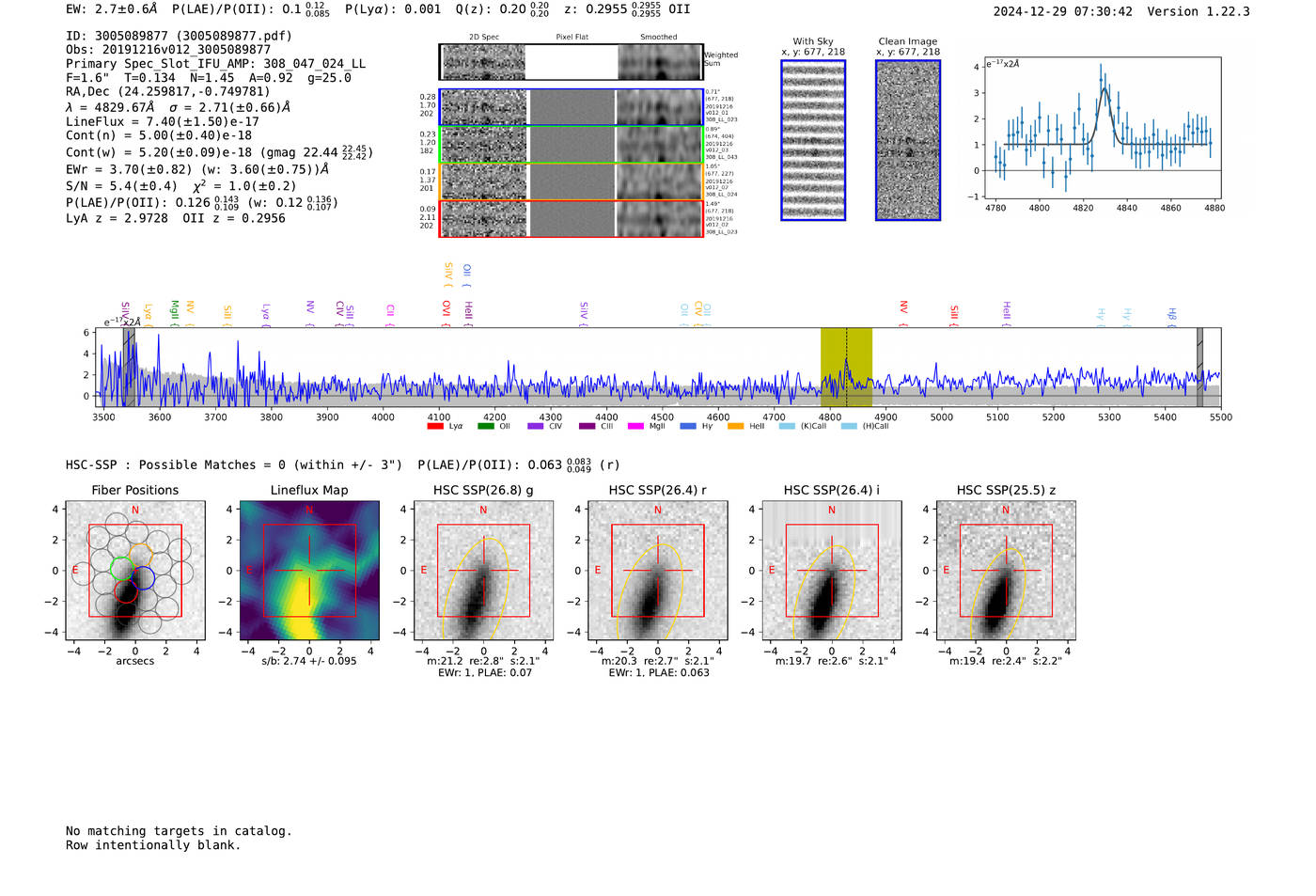1316x896 pixels.
Task: Select the magenta MgII legend swatch
Action: click(635, 427)
